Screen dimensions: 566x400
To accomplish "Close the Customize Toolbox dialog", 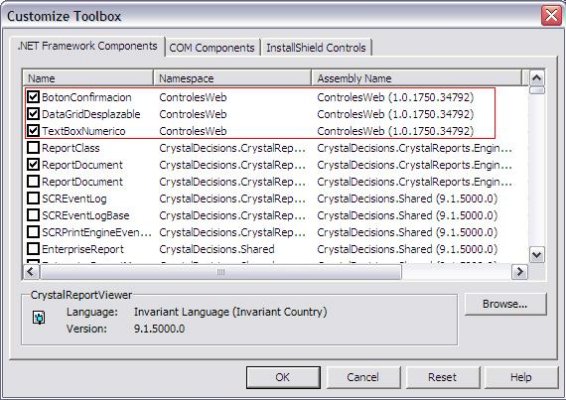I will (x=551, y=16).
